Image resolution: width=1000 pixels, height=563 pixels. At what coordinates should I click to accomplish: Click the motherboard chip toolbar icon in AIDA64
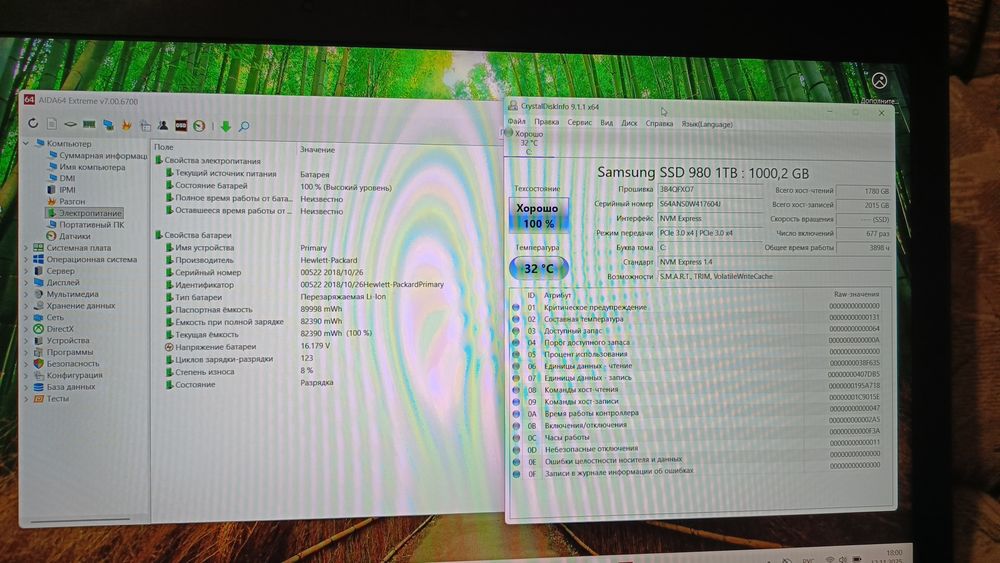pyautogui.click(x=70, y=124)
